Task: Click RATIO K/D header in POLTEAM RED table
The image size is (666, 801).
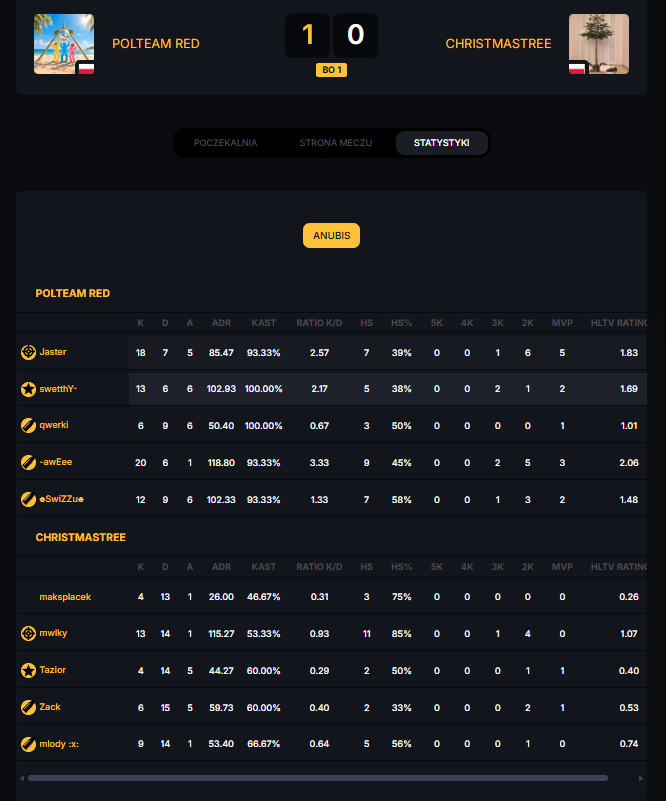Action: tap(319, 323)
